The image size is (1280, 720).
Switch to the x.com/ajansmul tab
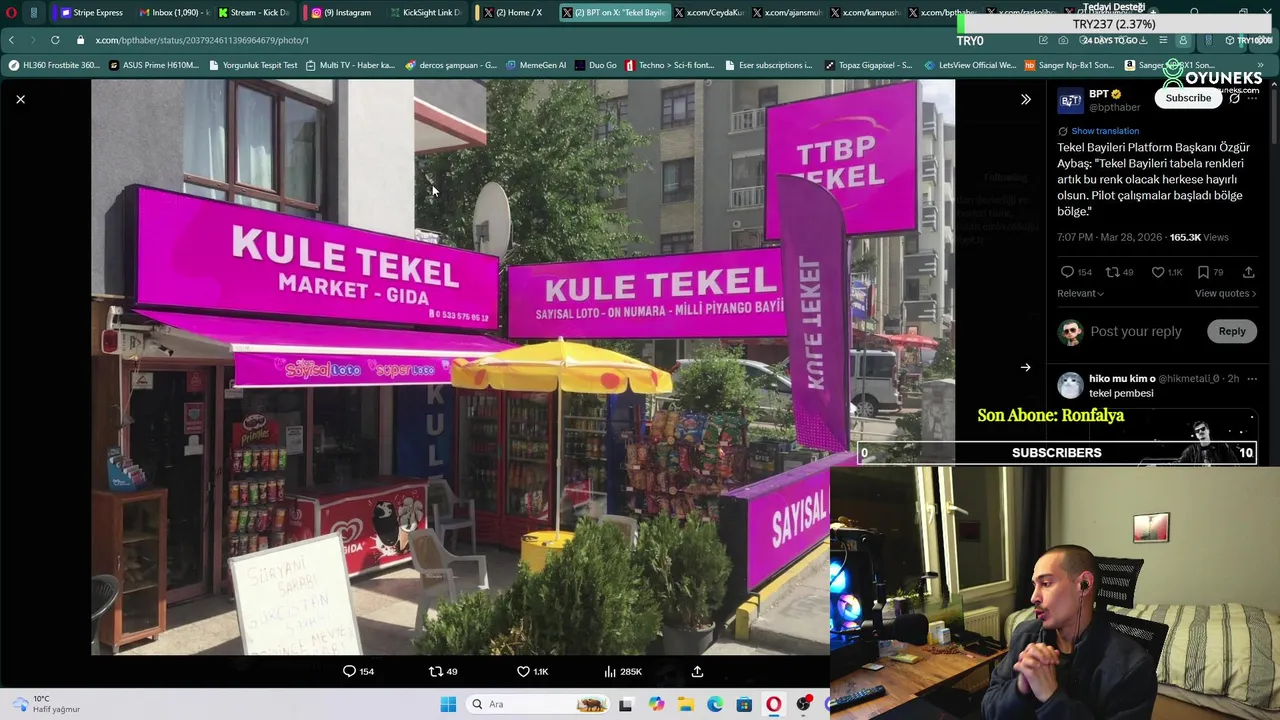(x=786, y=12)
